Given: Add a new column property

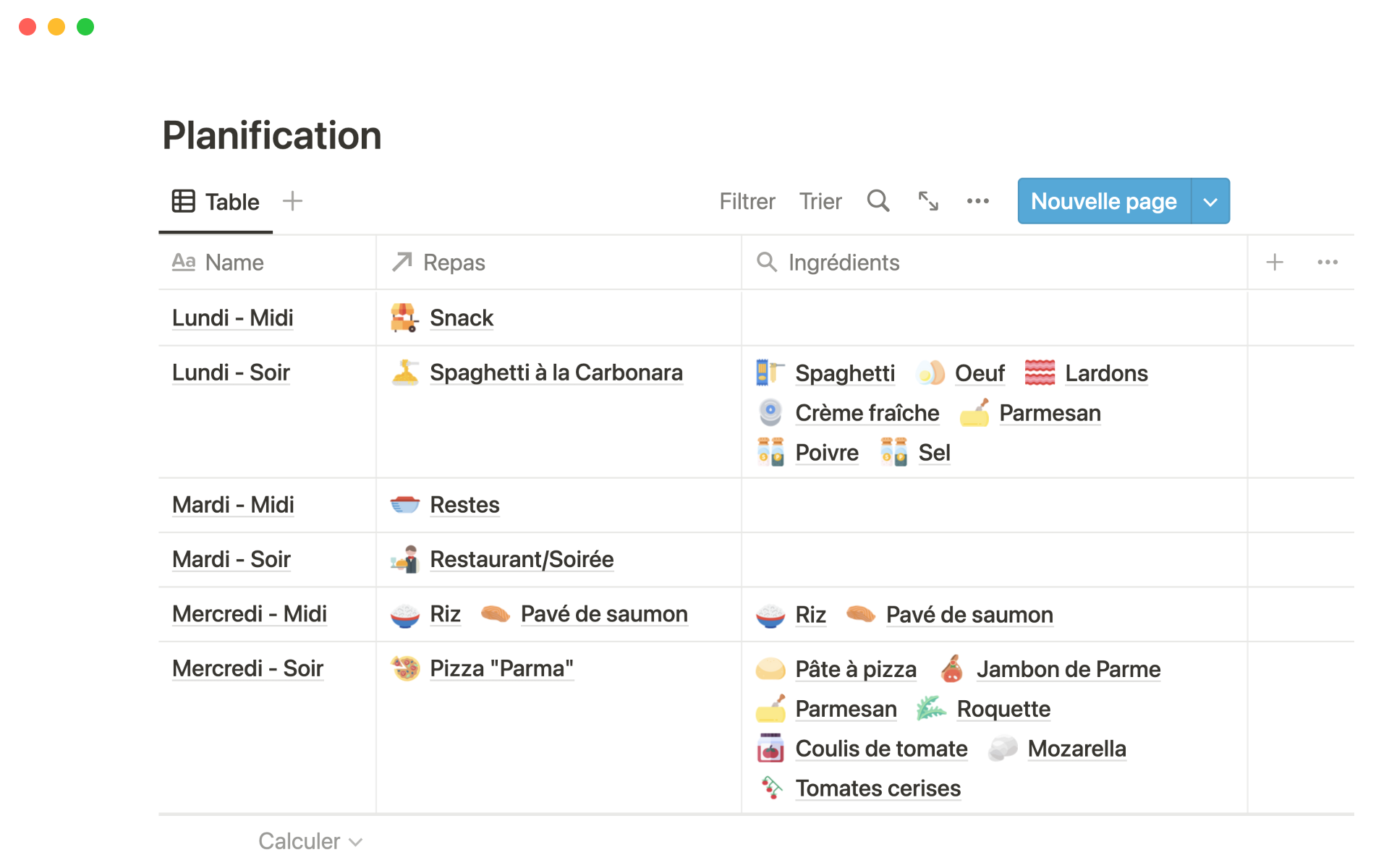Looking at the screenshot, I should pyautogui.click(x=1275, y=263).
